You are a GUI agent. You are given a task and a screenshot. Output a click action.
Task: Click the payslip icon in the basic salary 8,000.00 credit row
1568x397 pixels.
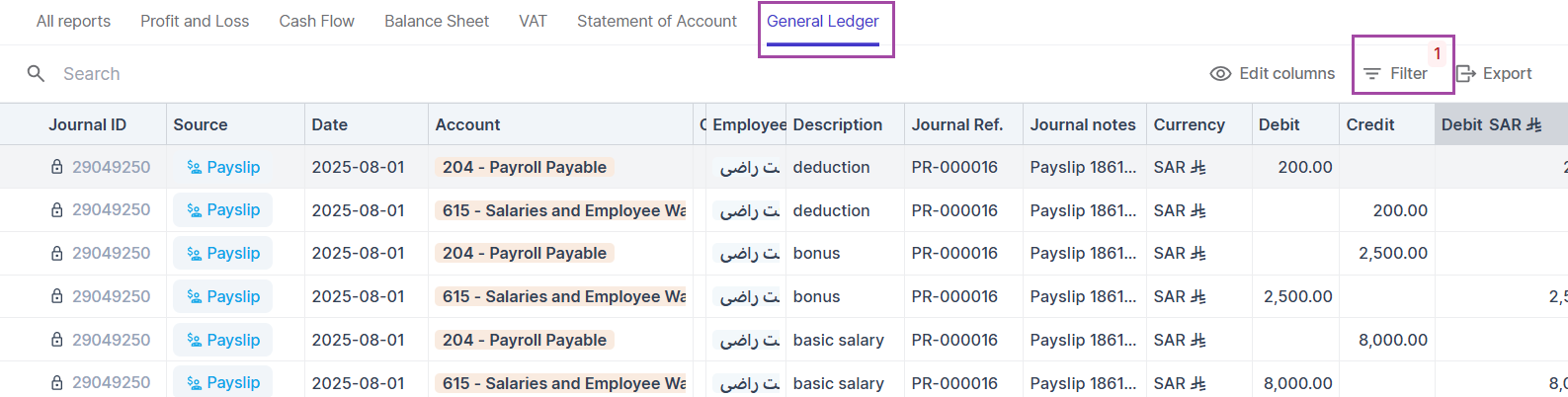194,340
